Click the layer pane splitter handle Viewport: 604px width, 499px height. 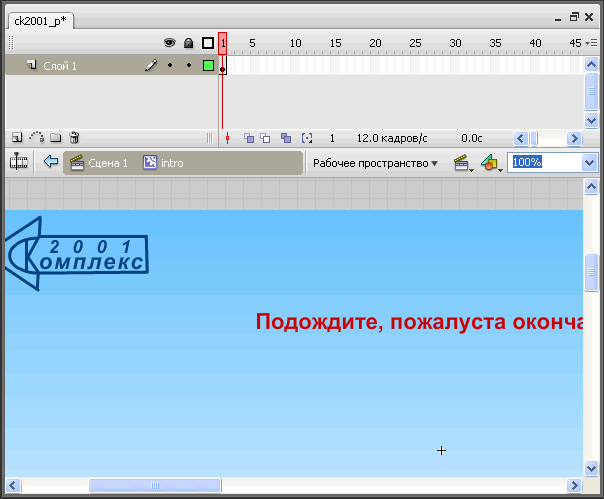point(210,138)
